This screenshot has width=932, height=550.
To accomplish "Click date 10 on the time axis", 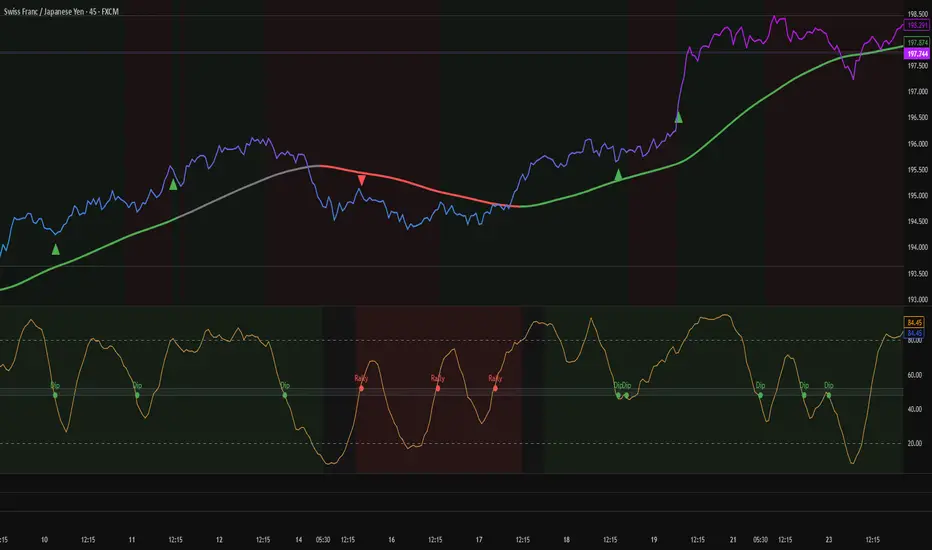I will point(45,540).
